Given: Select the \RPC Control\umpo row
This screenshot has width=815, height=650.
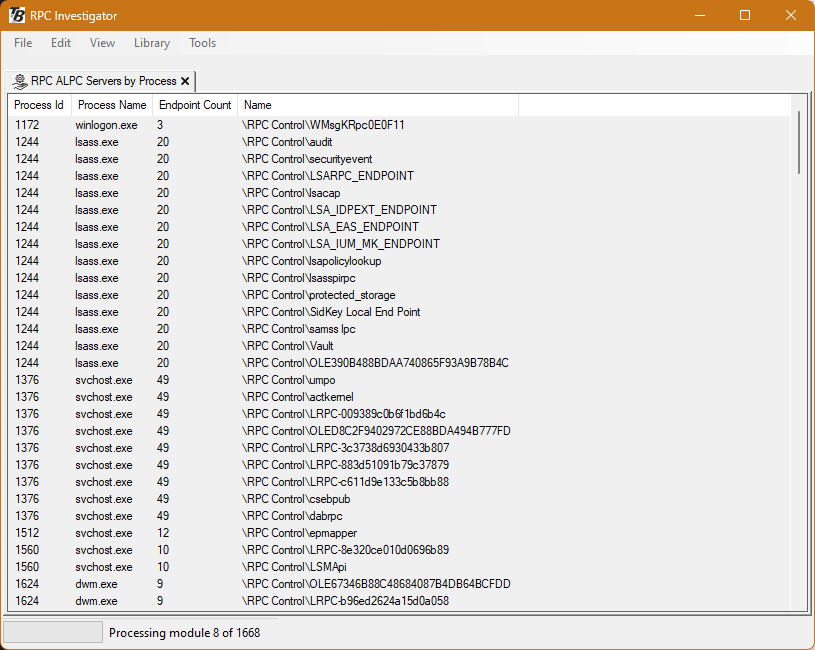Looking at the screenshot, I should coord(399,380).
